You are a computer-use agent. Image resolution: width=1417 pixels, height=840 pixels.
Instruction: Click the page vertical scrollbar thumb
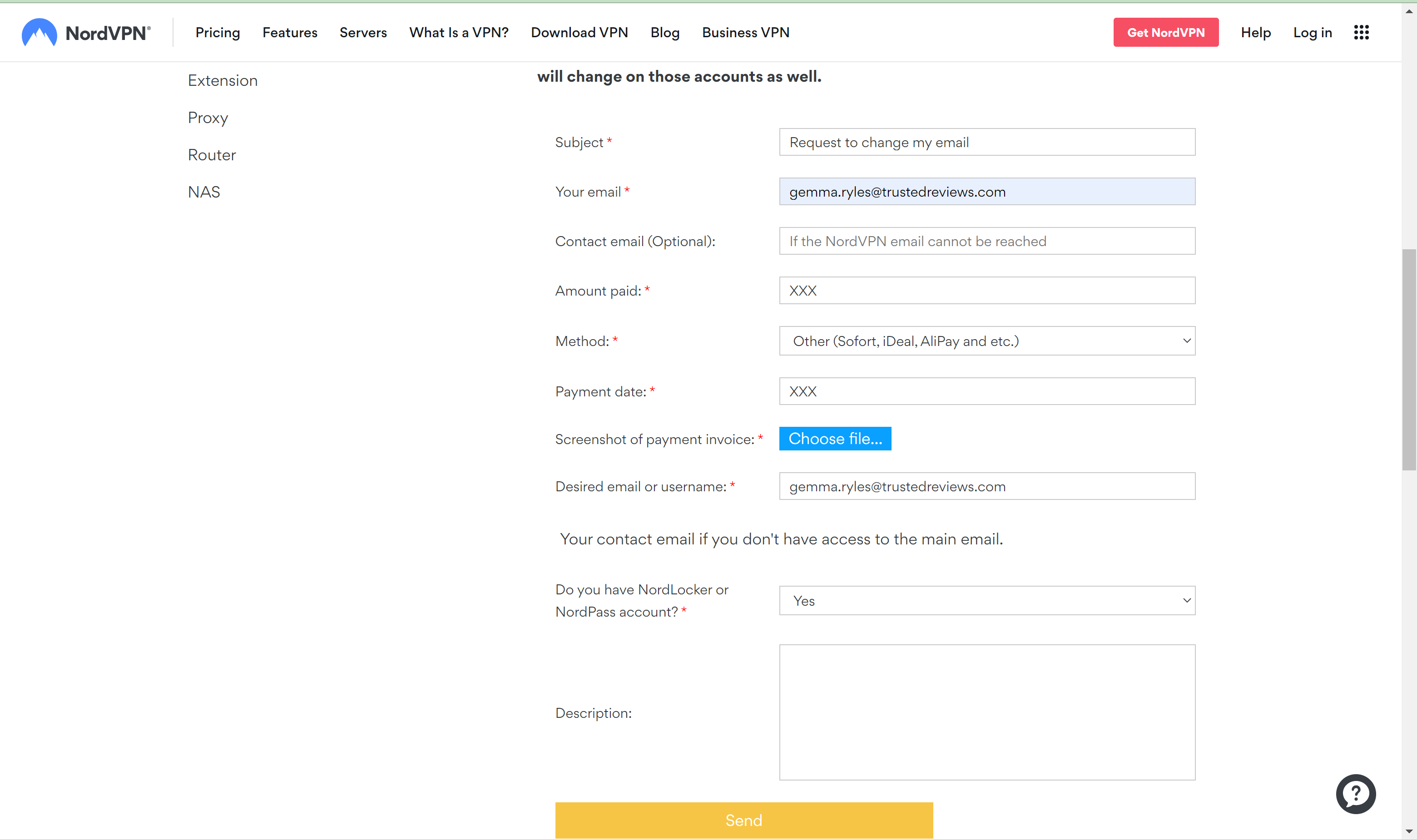(x=1409, y=360)
